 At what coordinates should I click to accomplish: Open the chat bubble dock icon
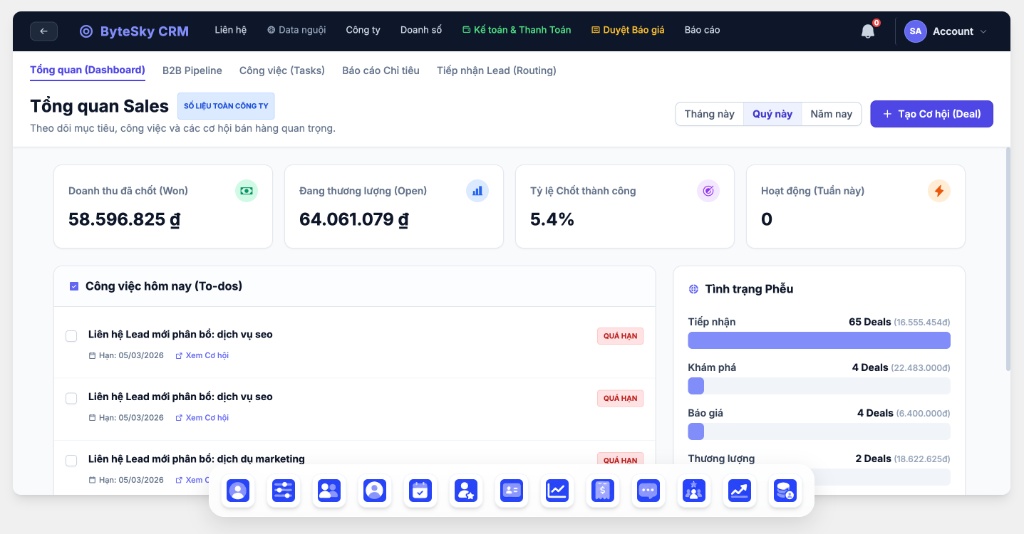[x=648, y=491]
